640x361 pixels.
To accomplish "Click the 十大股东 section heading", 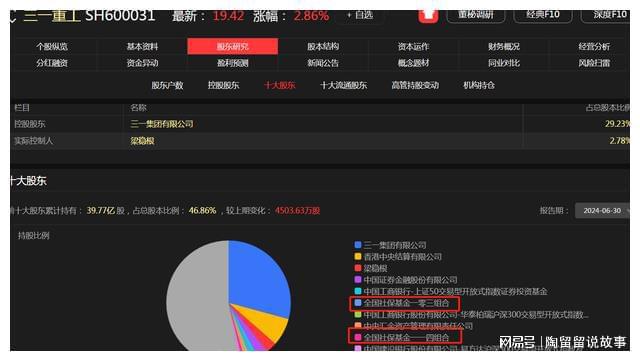I will click(x=28, y=181).
